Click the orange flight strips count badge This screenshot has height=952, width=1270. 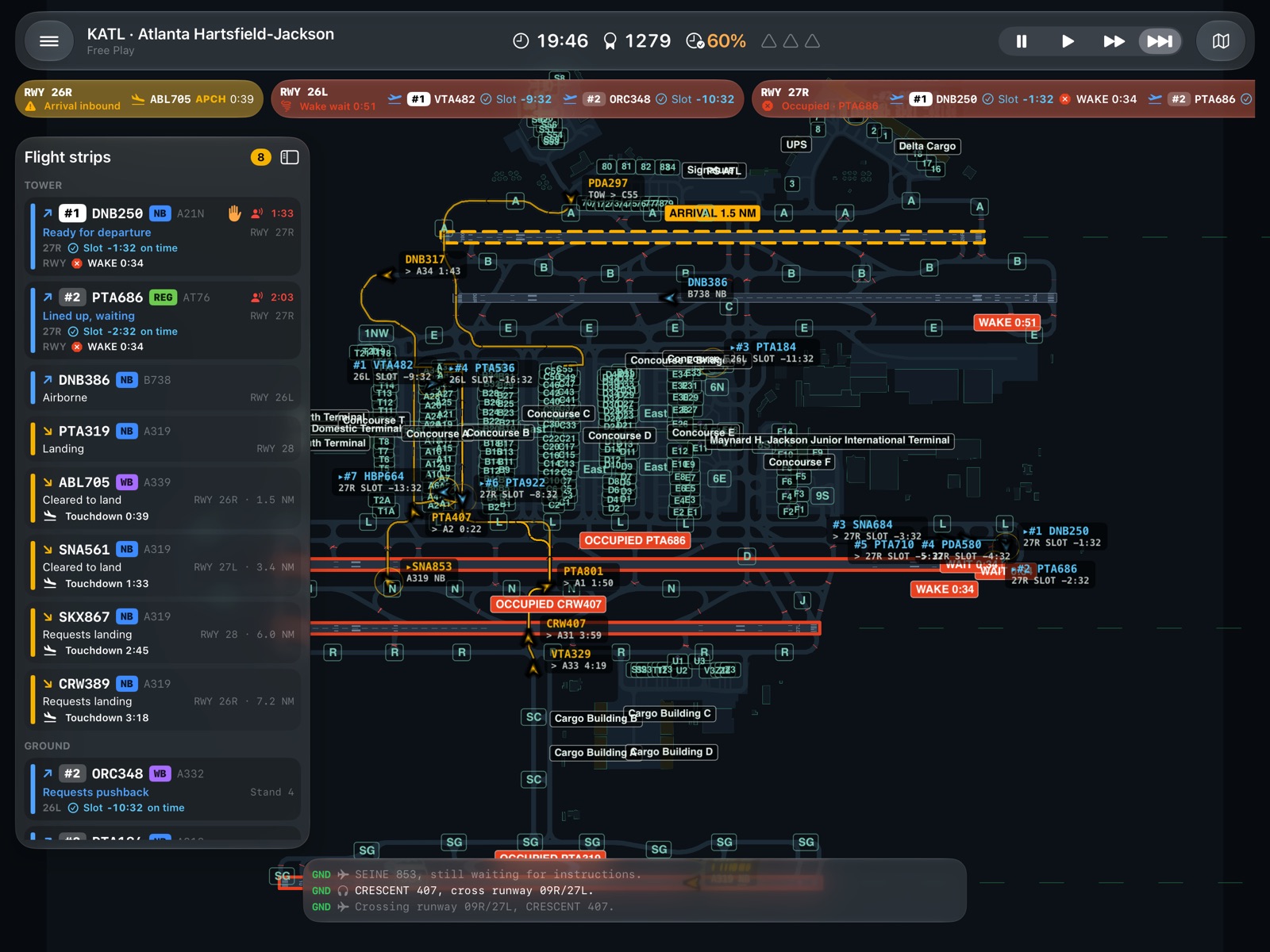(x=260, y=157)
